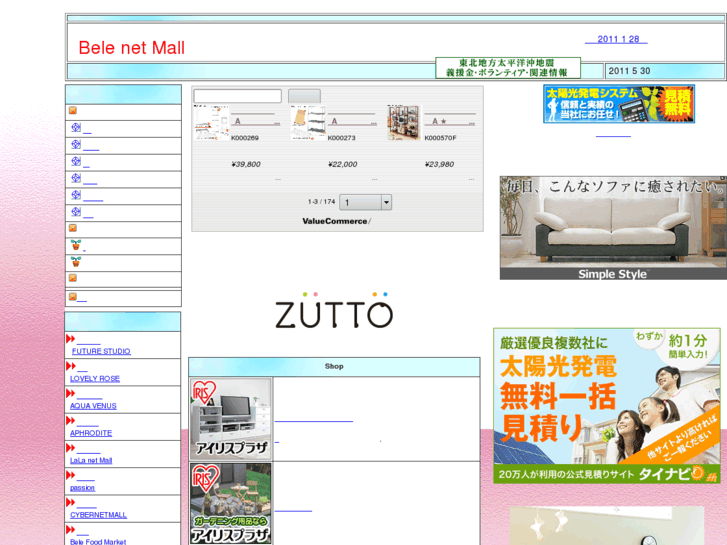Click the Shop section header
This screenshot has width=727, height=545.
(x=334, y=366)
